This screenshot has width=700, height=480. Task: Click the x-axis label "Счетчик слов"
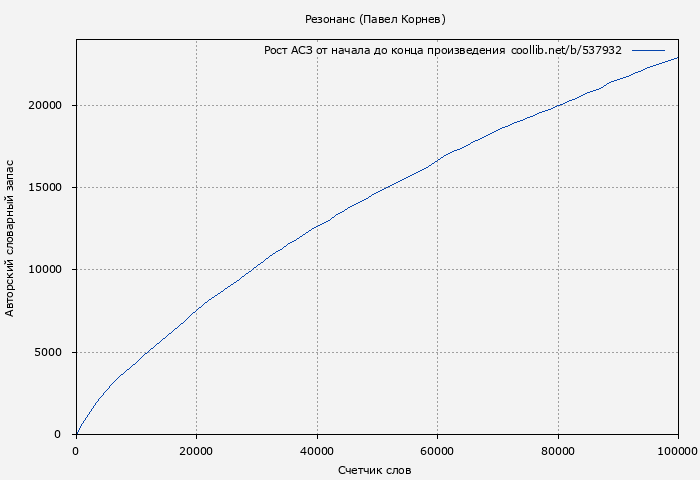375,470
